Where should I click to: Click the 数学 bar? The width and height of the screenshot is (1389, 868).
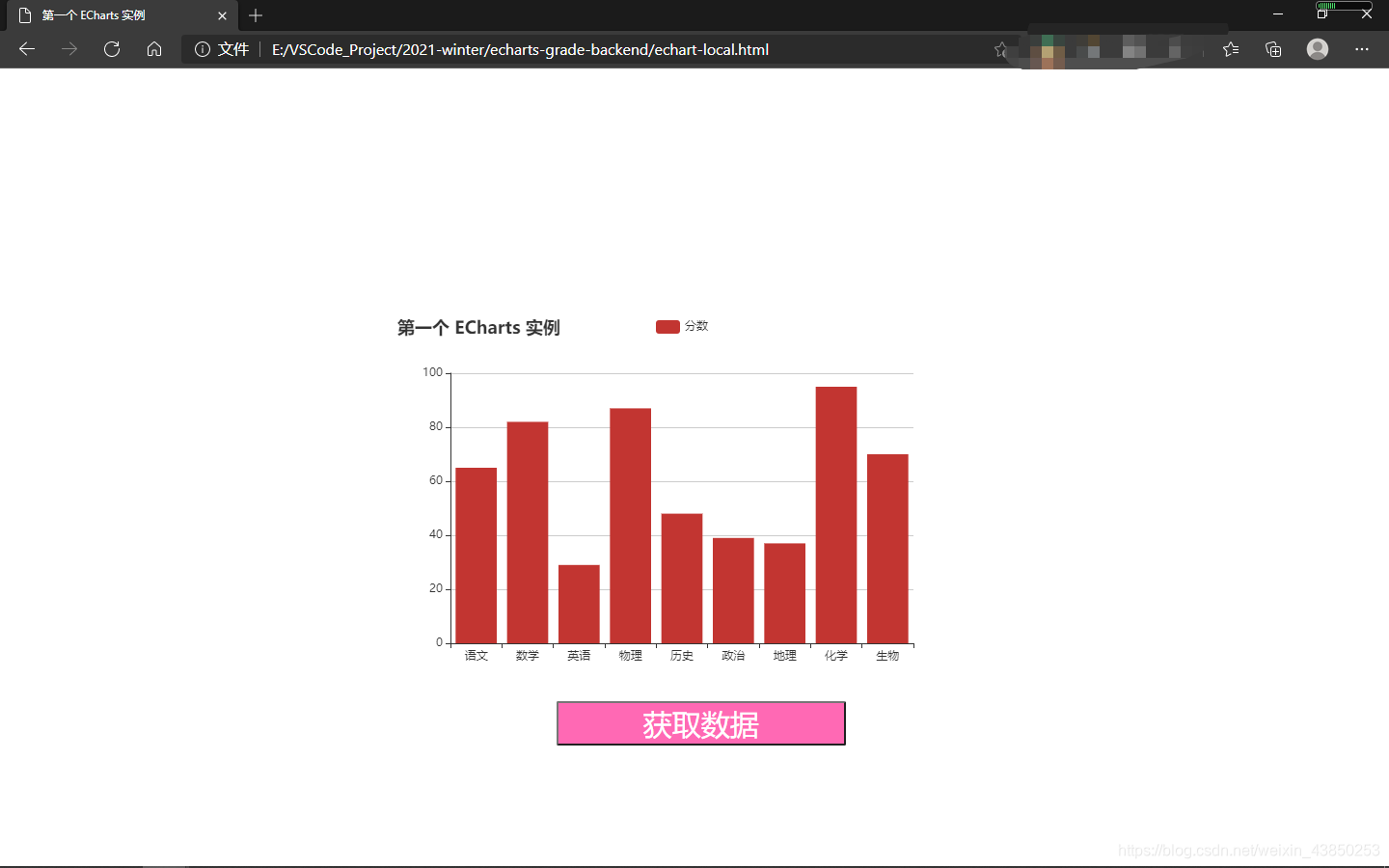[x=528, y=532]
